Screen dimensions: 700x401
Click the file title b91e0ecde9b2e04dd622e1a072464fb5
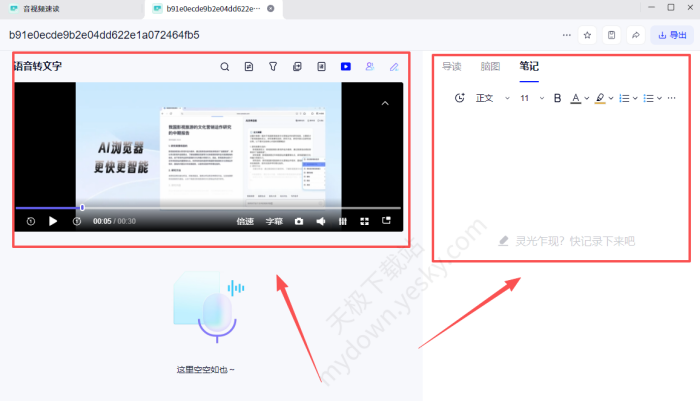click(x=104, y=35)
